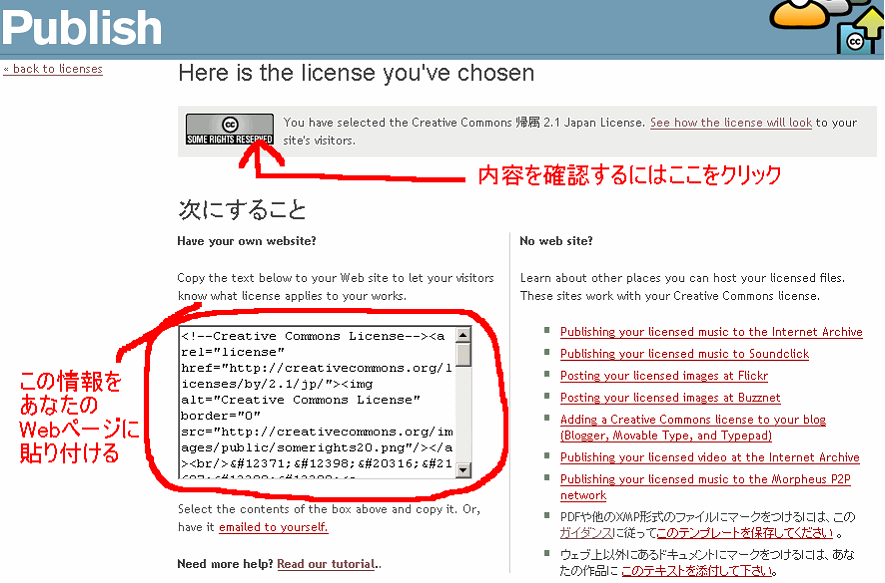Open 'See how the license will look' link

tap(731, 122)
